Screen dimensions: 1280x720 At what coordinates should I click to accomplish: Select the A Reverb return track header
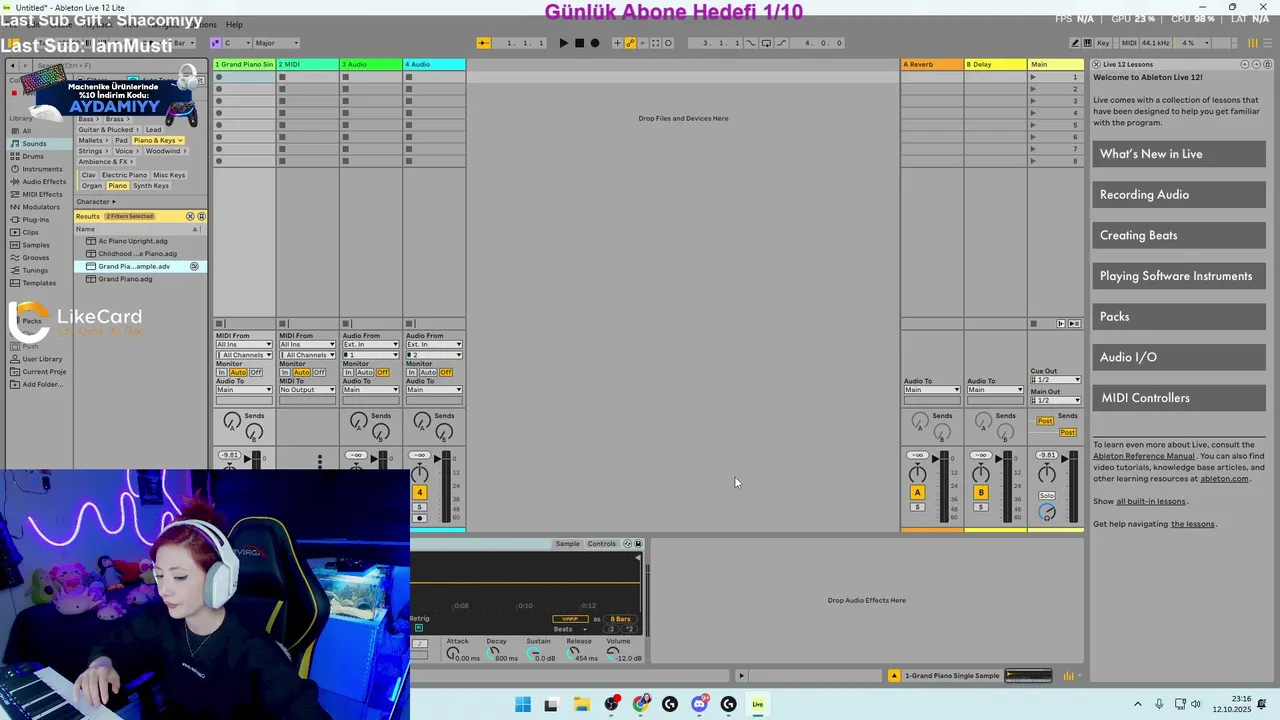(x=932, y=64)
